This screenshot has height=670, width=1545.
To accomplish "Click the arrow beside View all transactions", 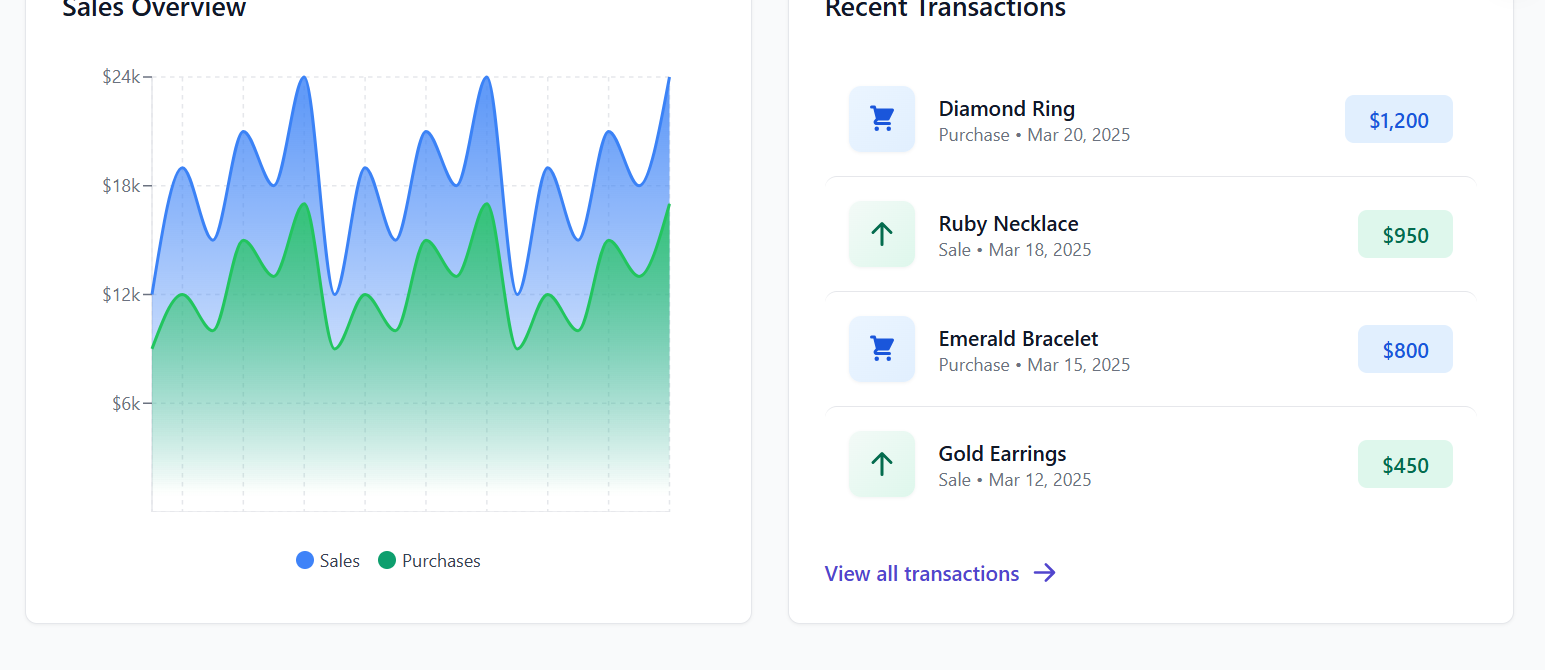I will [1044, 572].
